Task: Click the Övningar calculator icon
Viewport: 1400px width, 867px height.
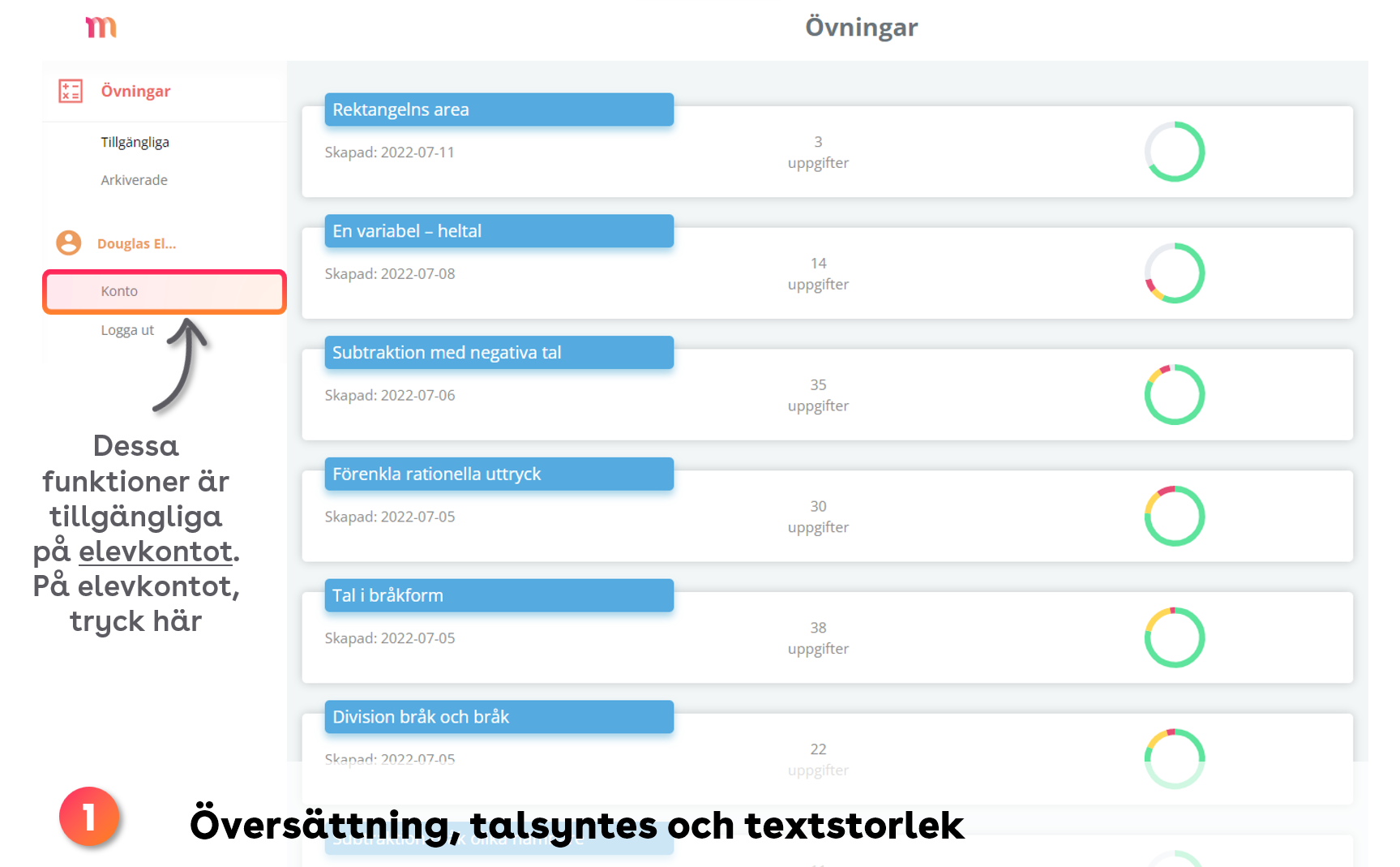Action: 71,91
